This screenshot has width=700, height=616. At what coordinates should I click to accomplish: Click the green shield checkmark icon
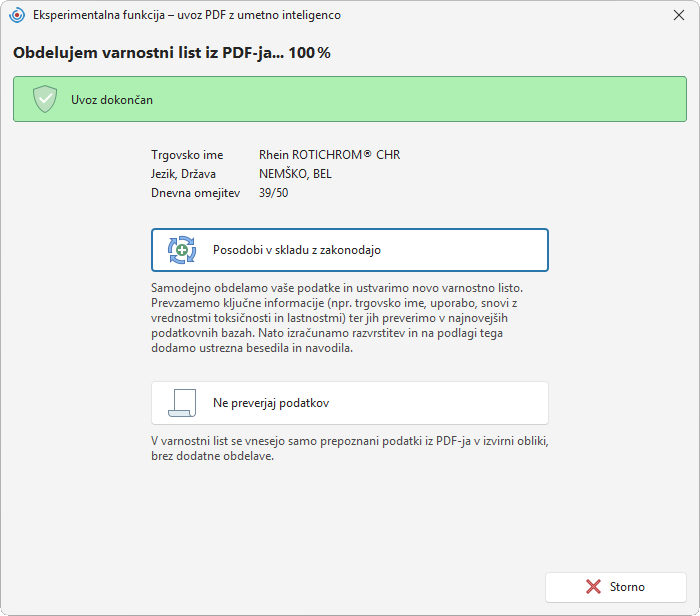45,99
